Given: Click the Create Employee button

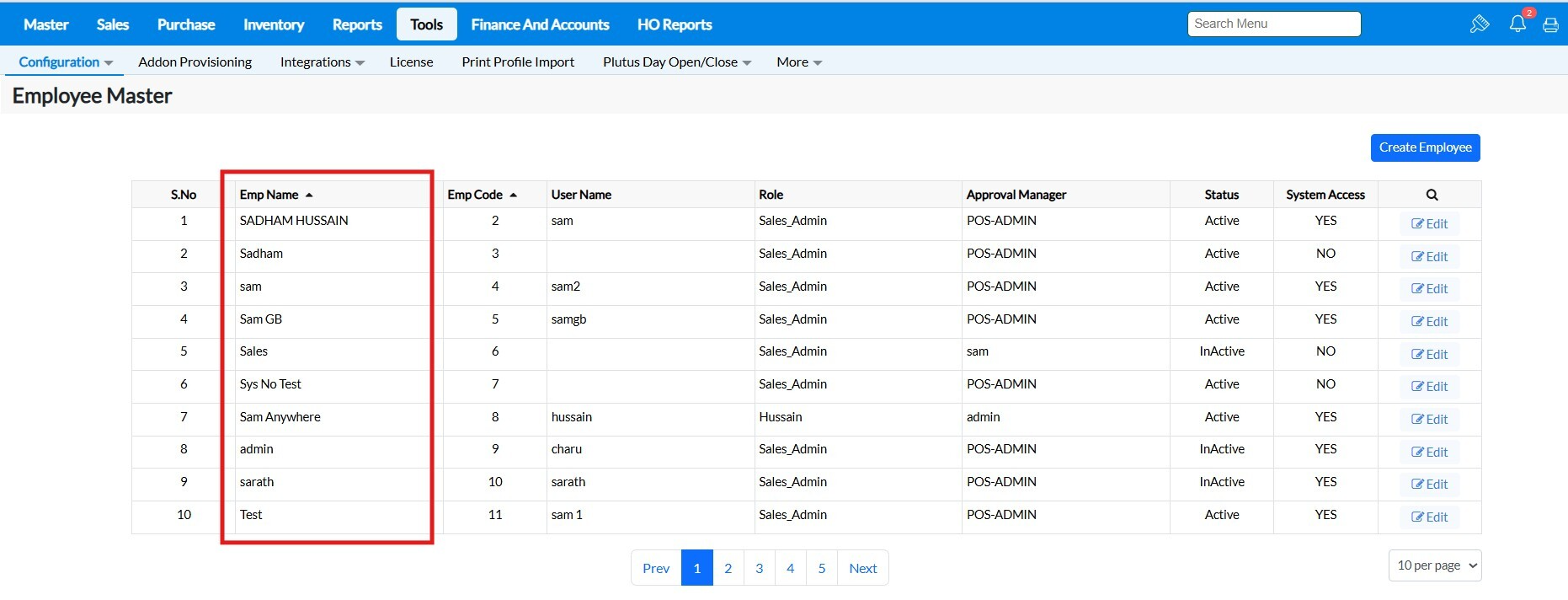Looking at the screenshot, I should tap(1425, 147).
